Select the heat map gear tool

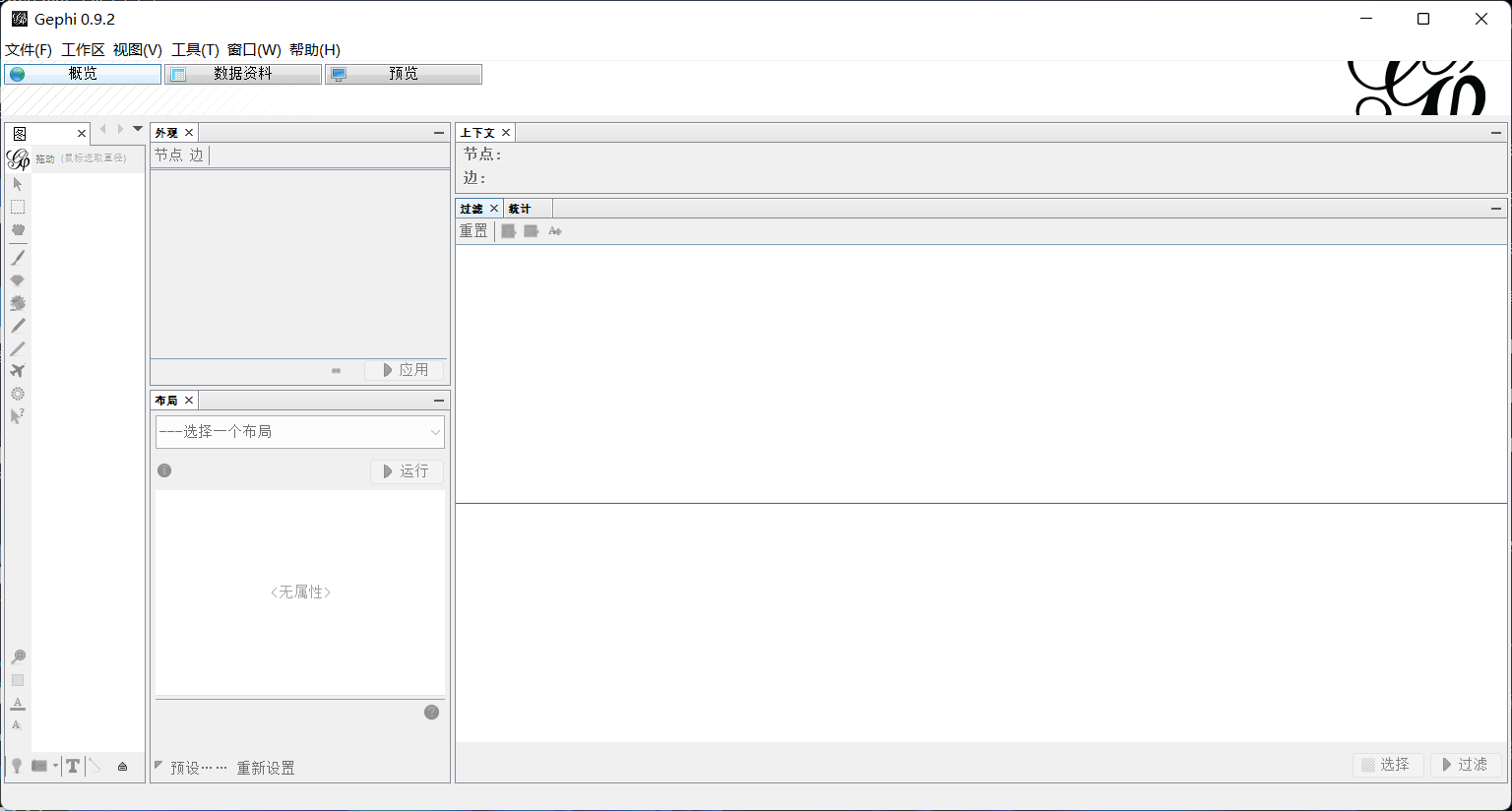point(18,394)
